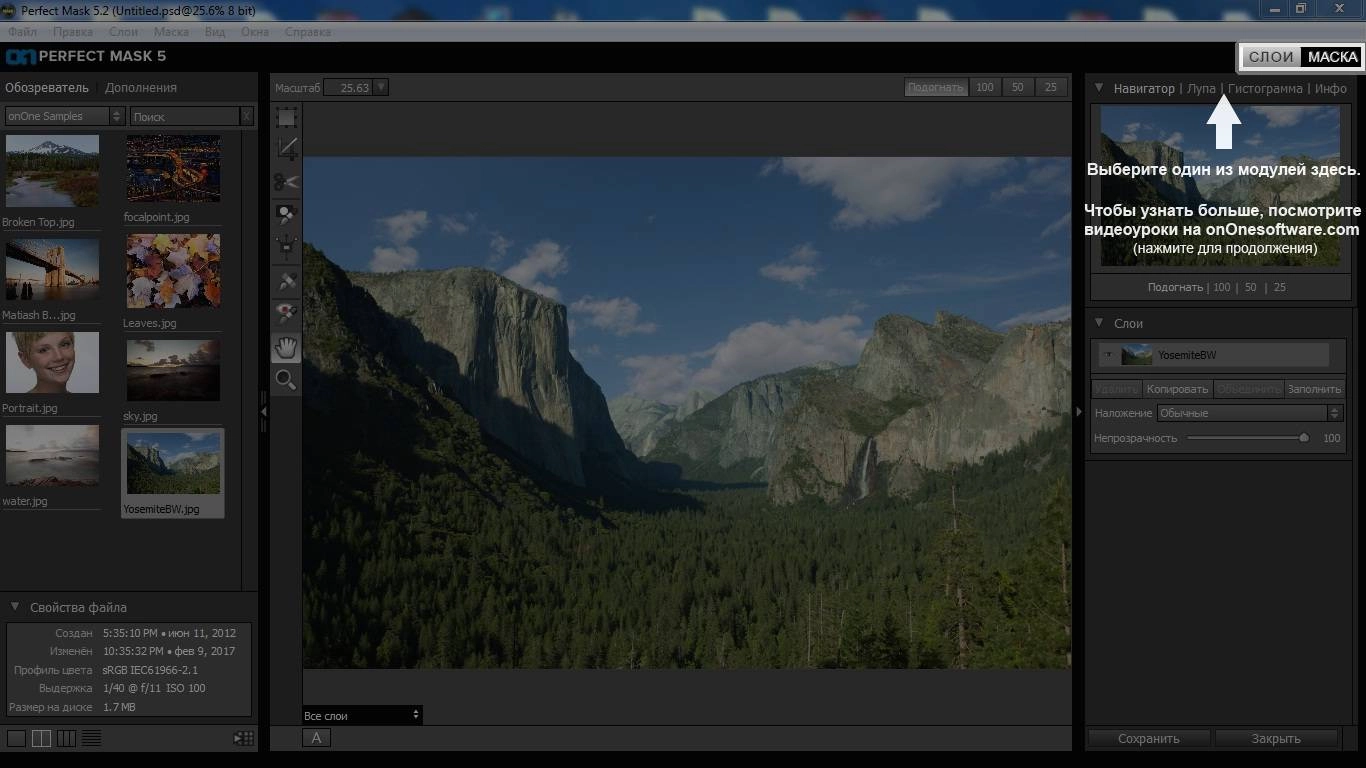Open the Файл menu
Image resolution: width=1366 pixels, height=768 pixels.
tap(22, 32)
